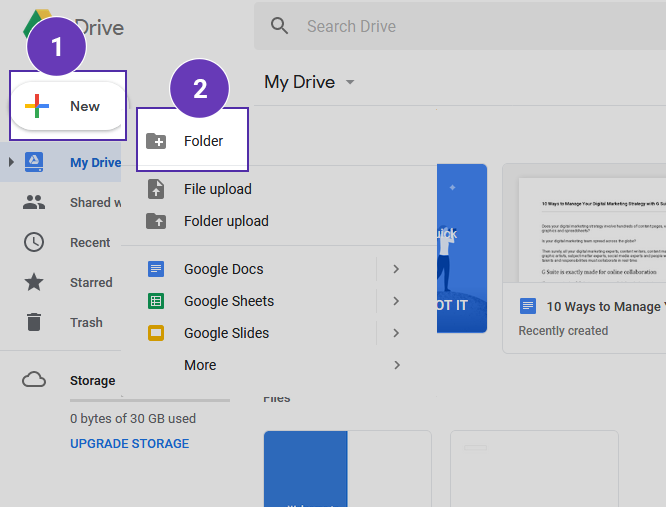Click the My Drive sidebar icon
This screenshot has height=507, width=666.
pos(34,162)
